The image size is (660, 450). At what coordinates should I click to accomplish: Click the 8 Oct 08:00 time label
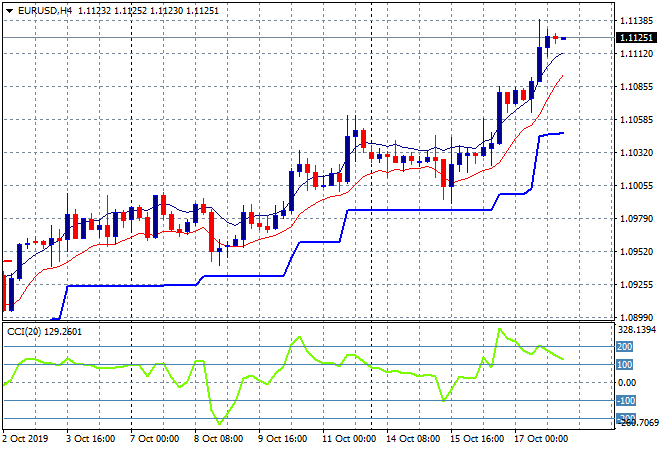coord(218,439)
